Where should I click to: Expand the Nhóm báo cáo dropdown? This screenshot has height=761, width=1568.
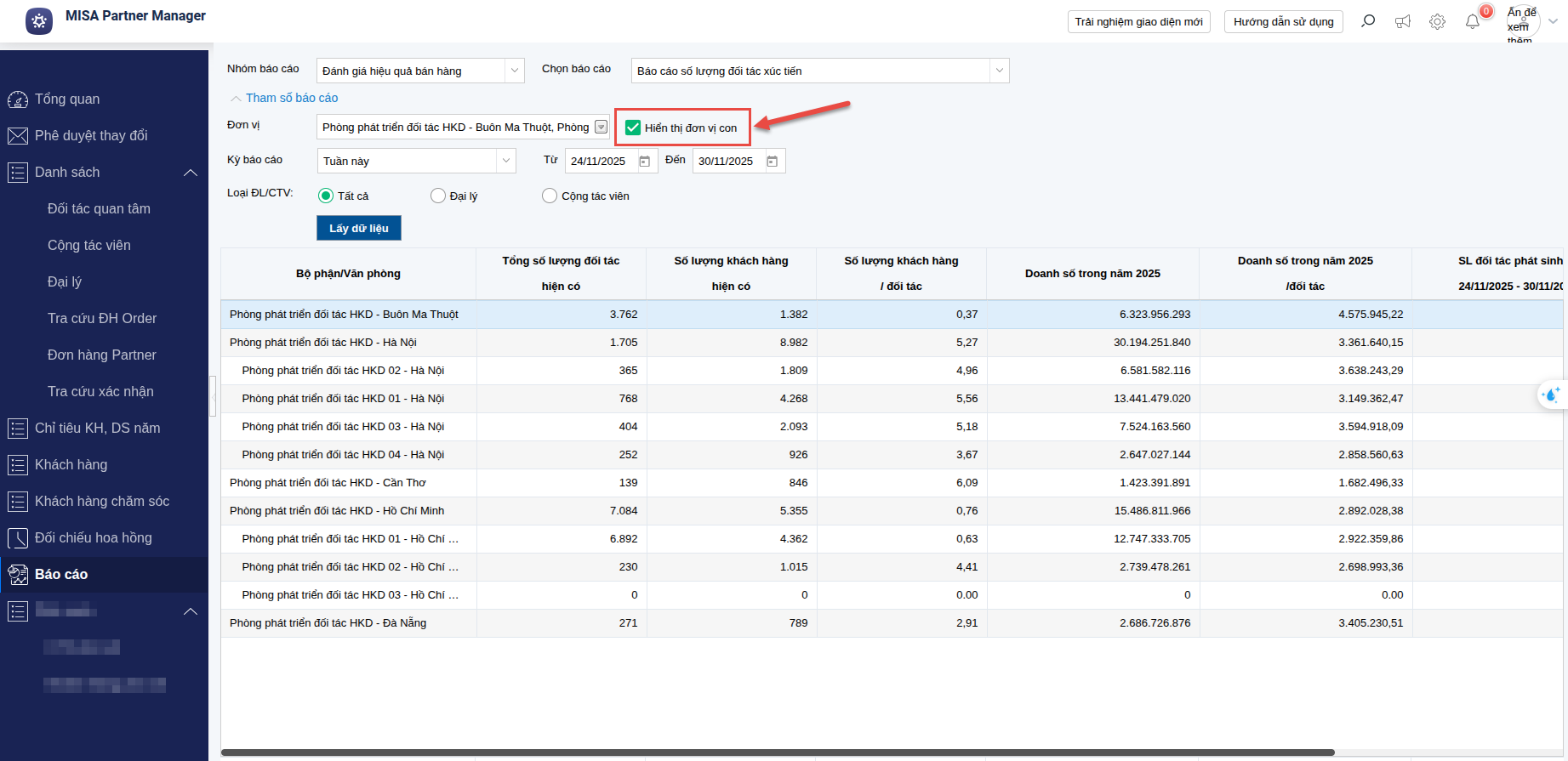tap(514, 71)
